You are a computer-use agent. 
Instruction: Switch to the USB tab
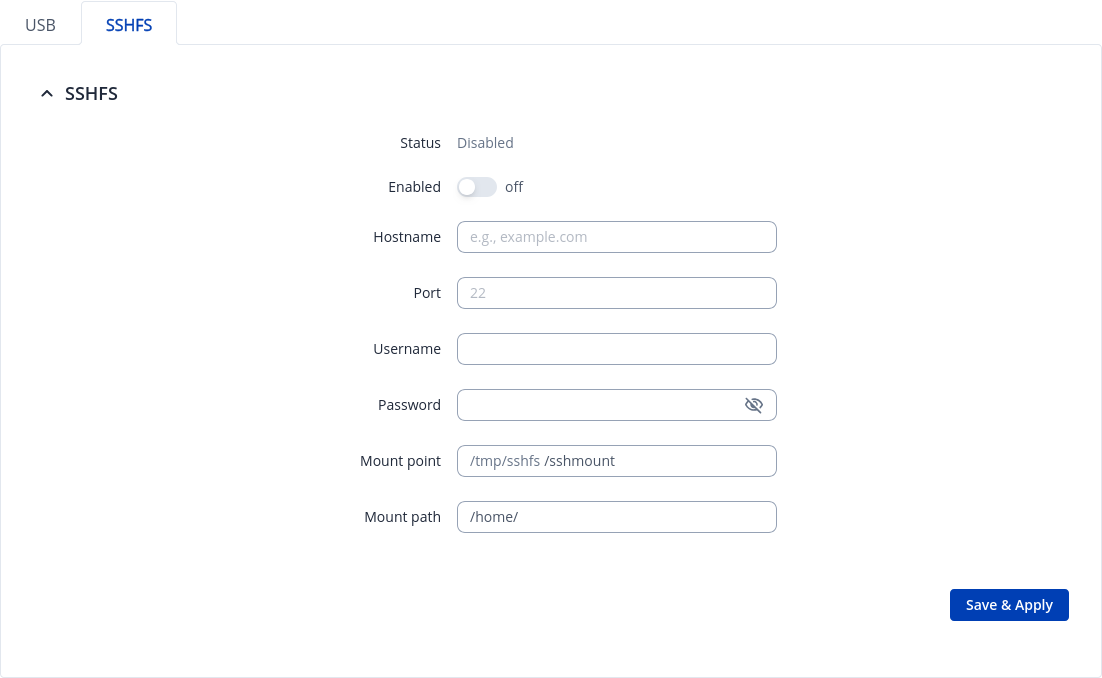point(40,25)
